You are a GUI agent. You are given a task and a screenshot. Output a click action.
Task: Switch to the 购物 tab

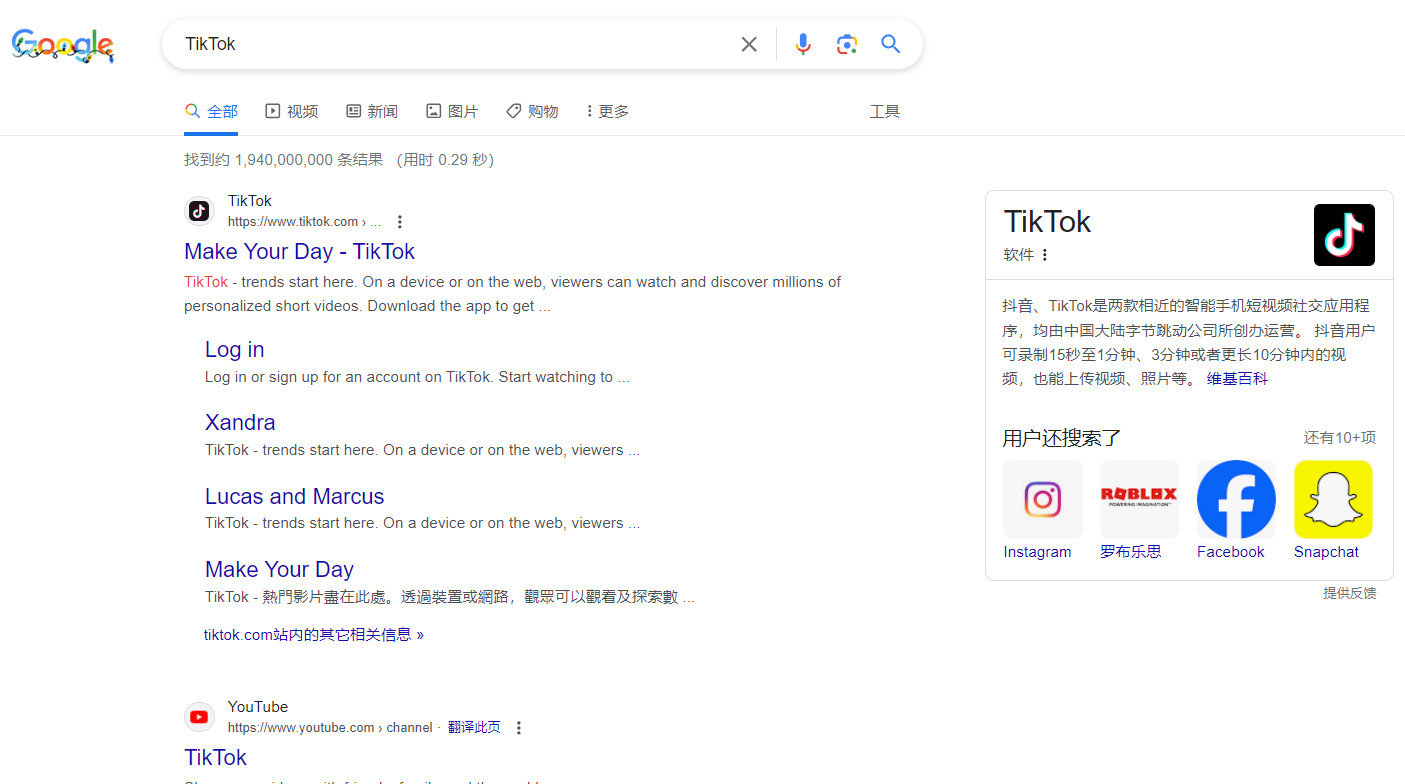click(x=532, y=111)
